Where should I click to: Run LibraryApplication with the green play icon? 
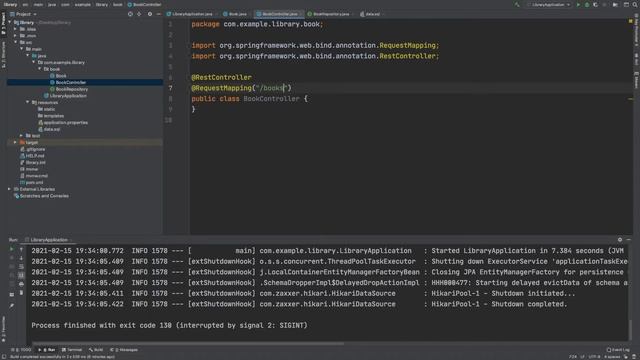coord(578,5)
